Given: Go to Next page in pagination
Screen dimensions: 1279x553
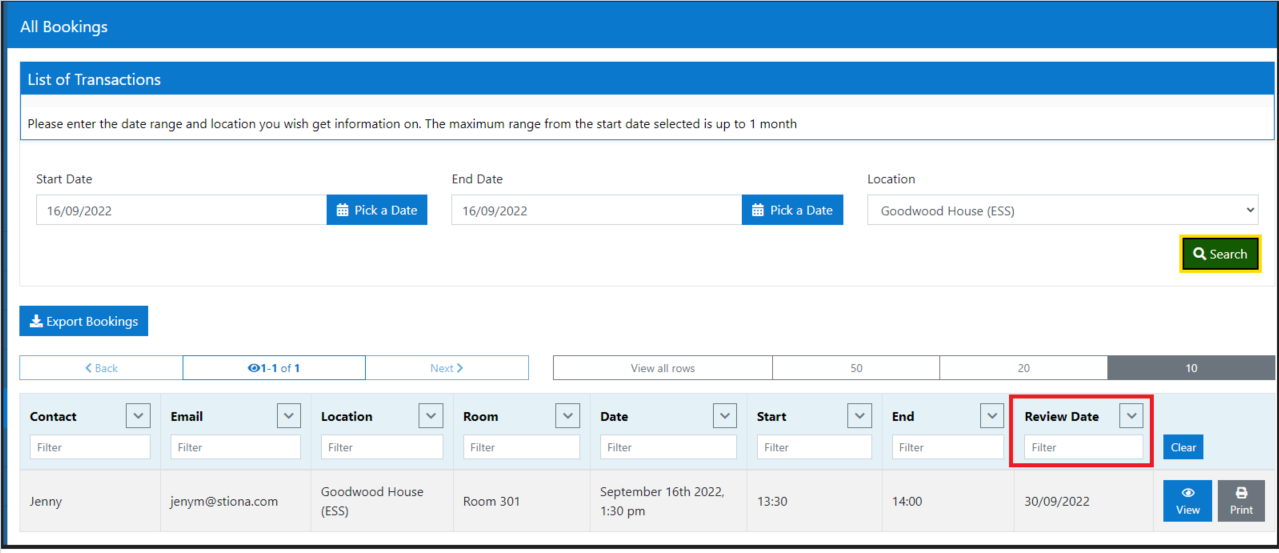Looking at the screenshot, I should 447,368.
